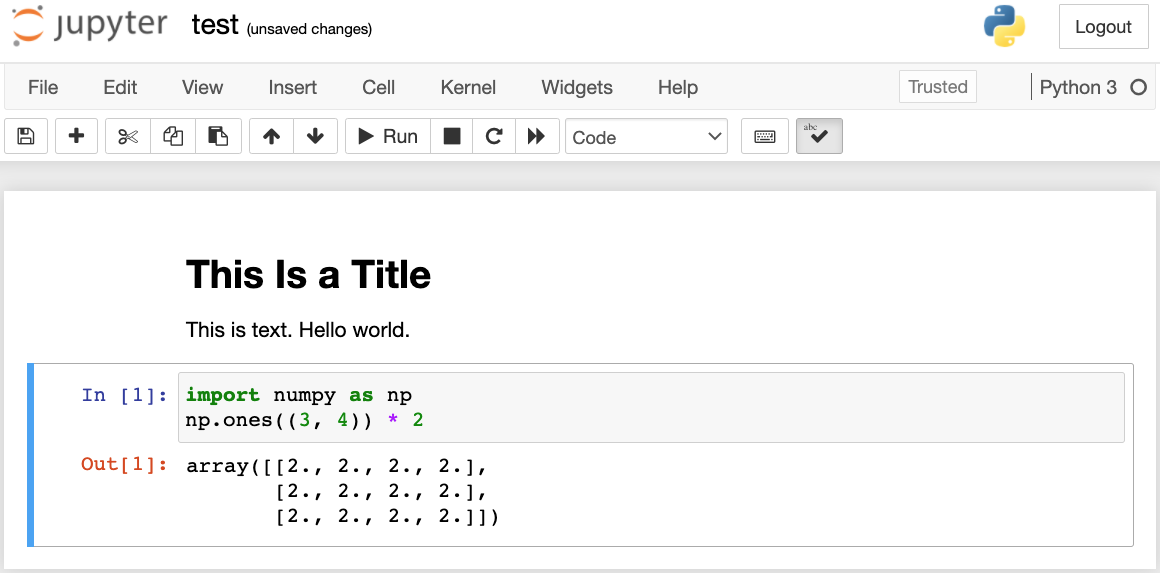Copy selected cells icon

173,137
